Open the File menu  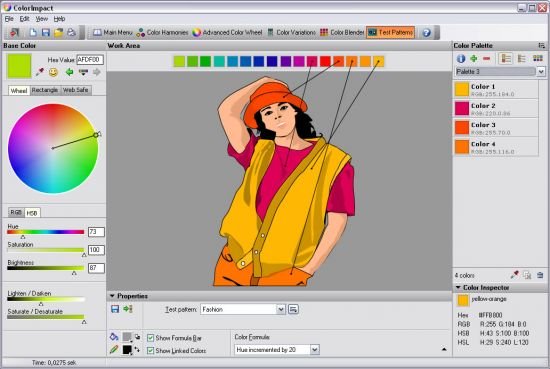tap(9, 19)
